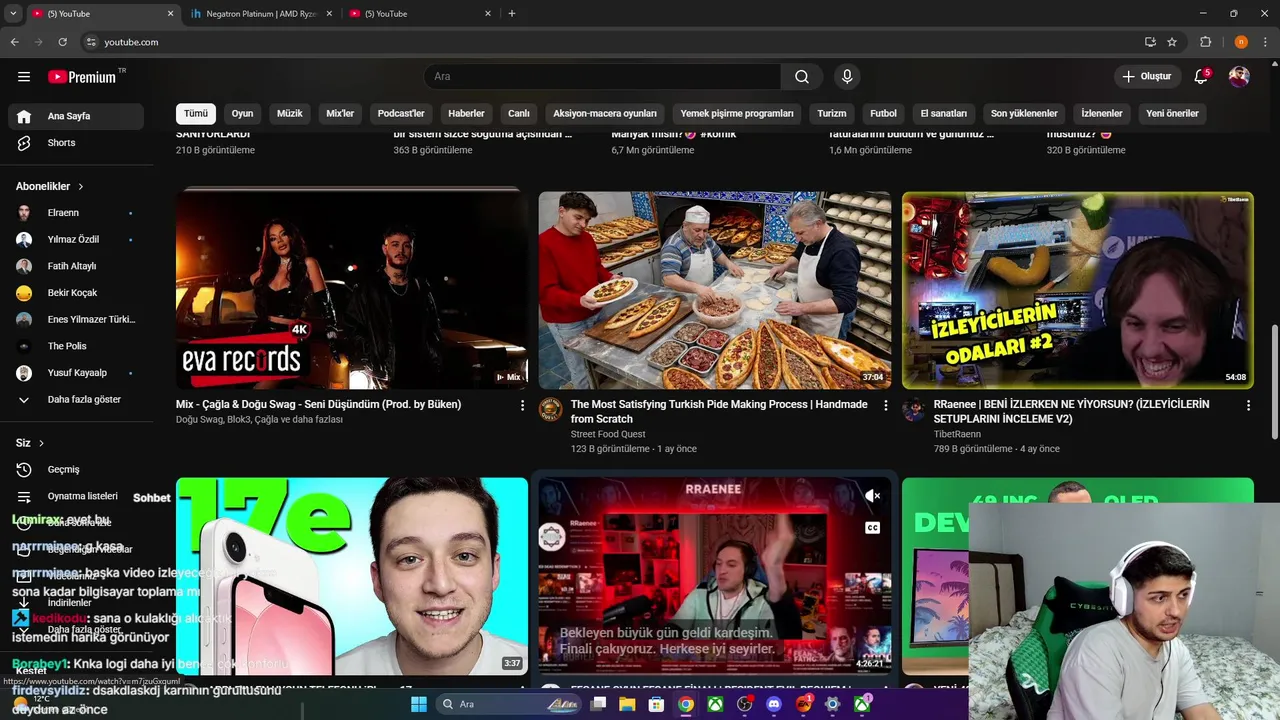The width and height of the screenshot is (1280, 720).
Task: Select the Yemek pişirme programları chip
Action: click(x=737, y=114)
